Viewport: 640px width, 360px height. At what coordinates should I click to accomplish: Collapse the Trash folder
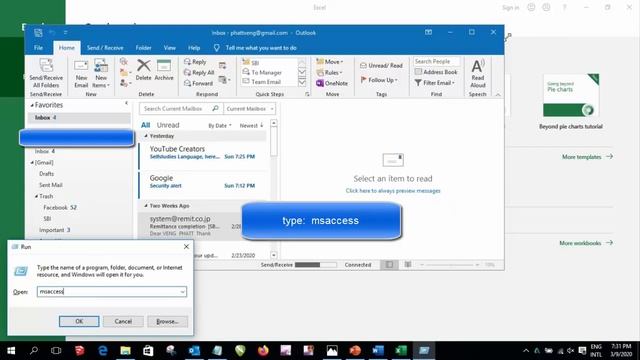(x=36, y=196)
